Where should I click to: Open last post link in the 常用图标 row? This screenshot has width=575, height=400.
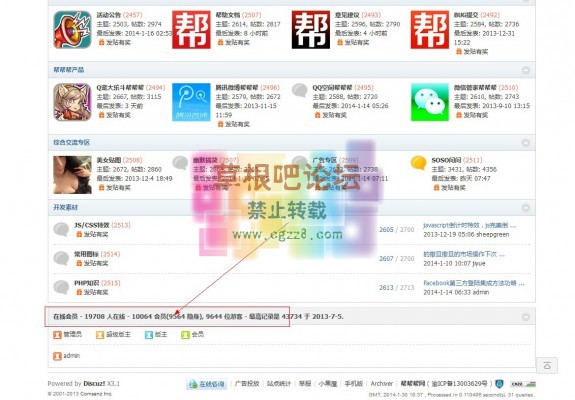point(464,254)
